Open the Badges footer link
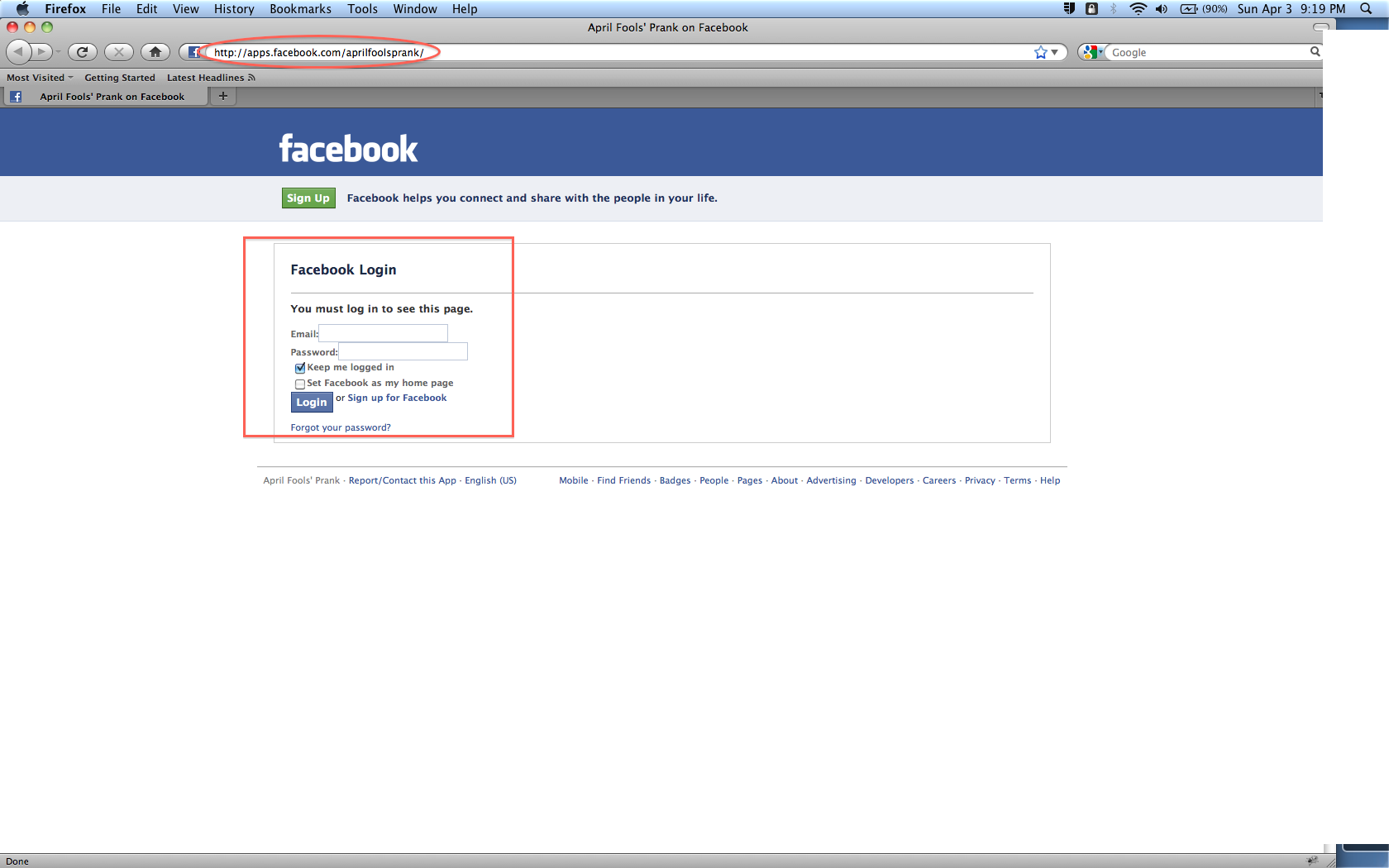 point(675,480)
